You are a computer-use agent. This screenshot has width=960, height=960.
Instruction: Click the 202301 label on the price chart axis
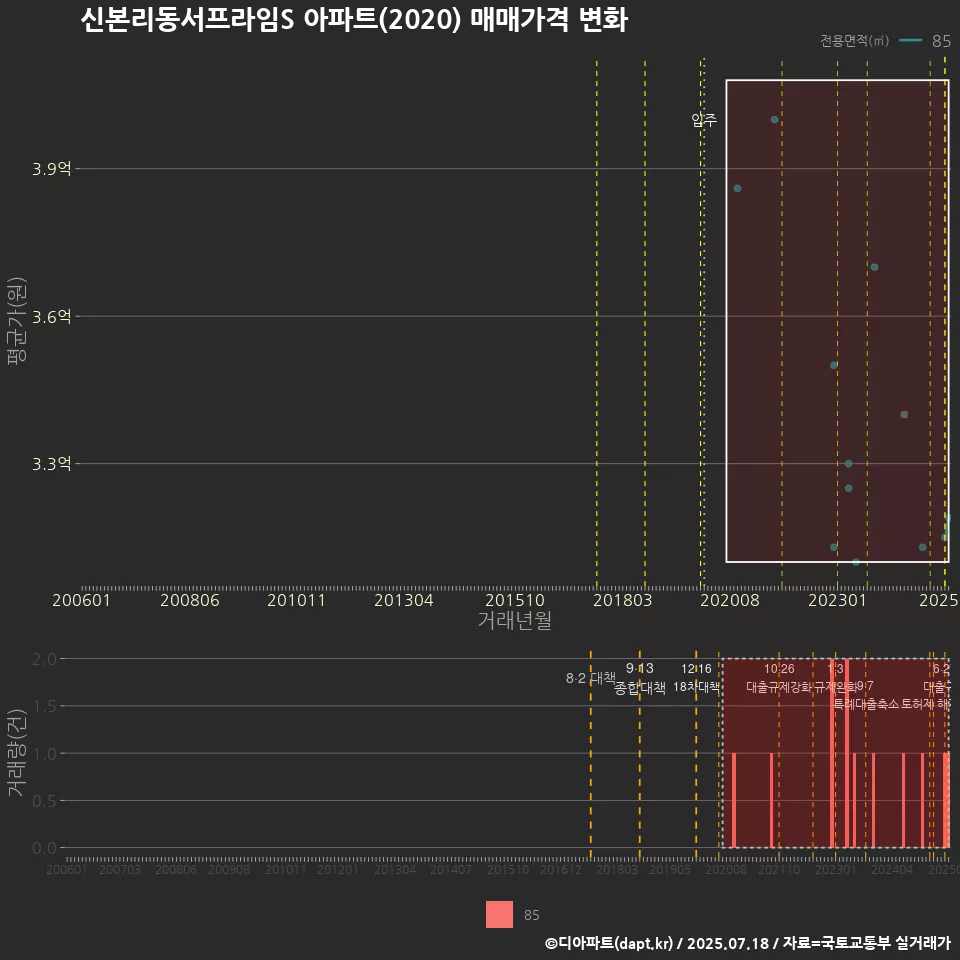838,600
